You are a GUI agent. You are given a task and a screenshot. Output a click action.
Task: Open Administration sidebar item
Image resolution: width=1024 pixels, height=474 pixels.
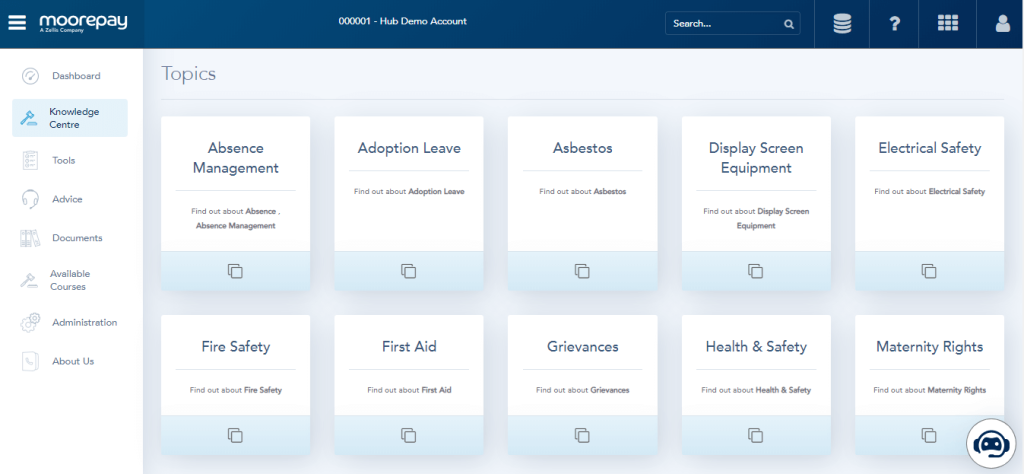[84, 323]
